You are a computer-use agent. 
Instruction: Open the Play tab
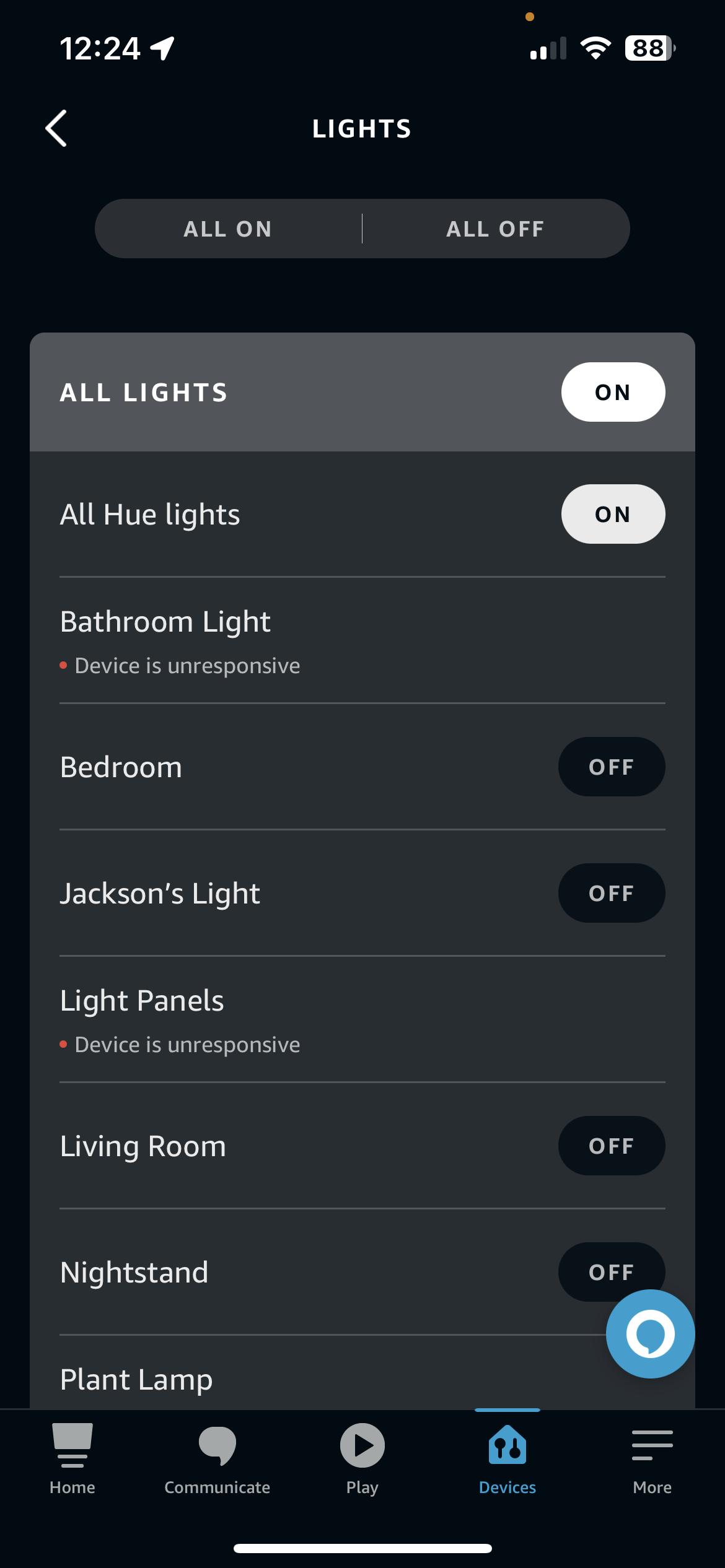click(x=362, y=1457)
